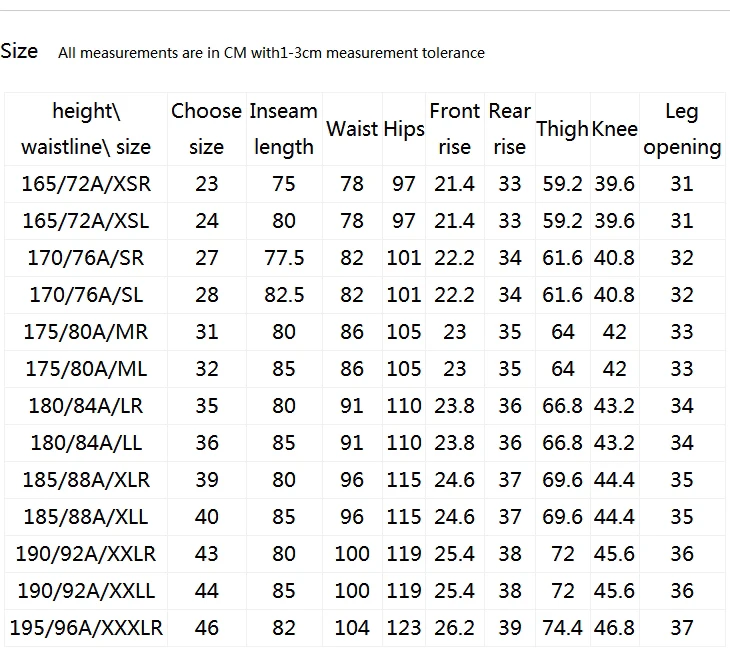Select the measurement tolerance note text
730x655 pixels.
[x=271, y=53]
